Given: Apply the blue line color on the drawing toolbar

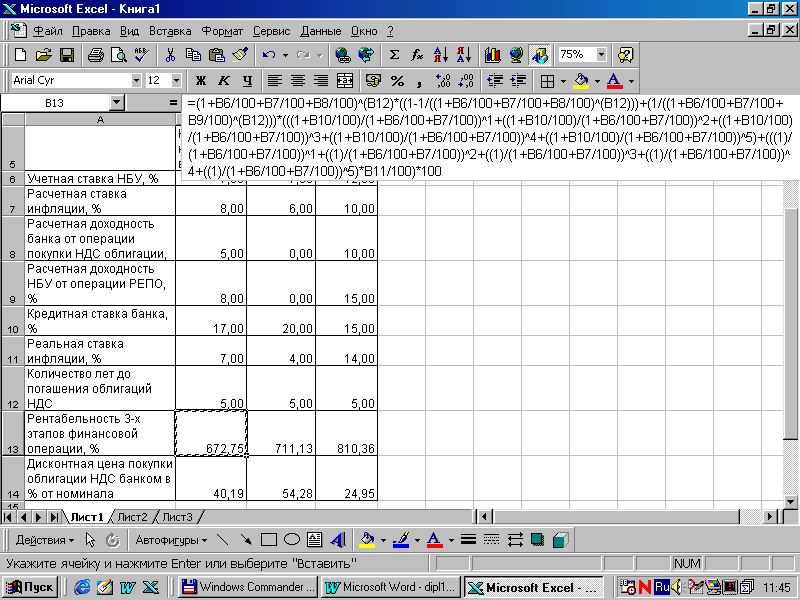Looking at the screenshot, I should pyautogui.click(x=401, y=540).
